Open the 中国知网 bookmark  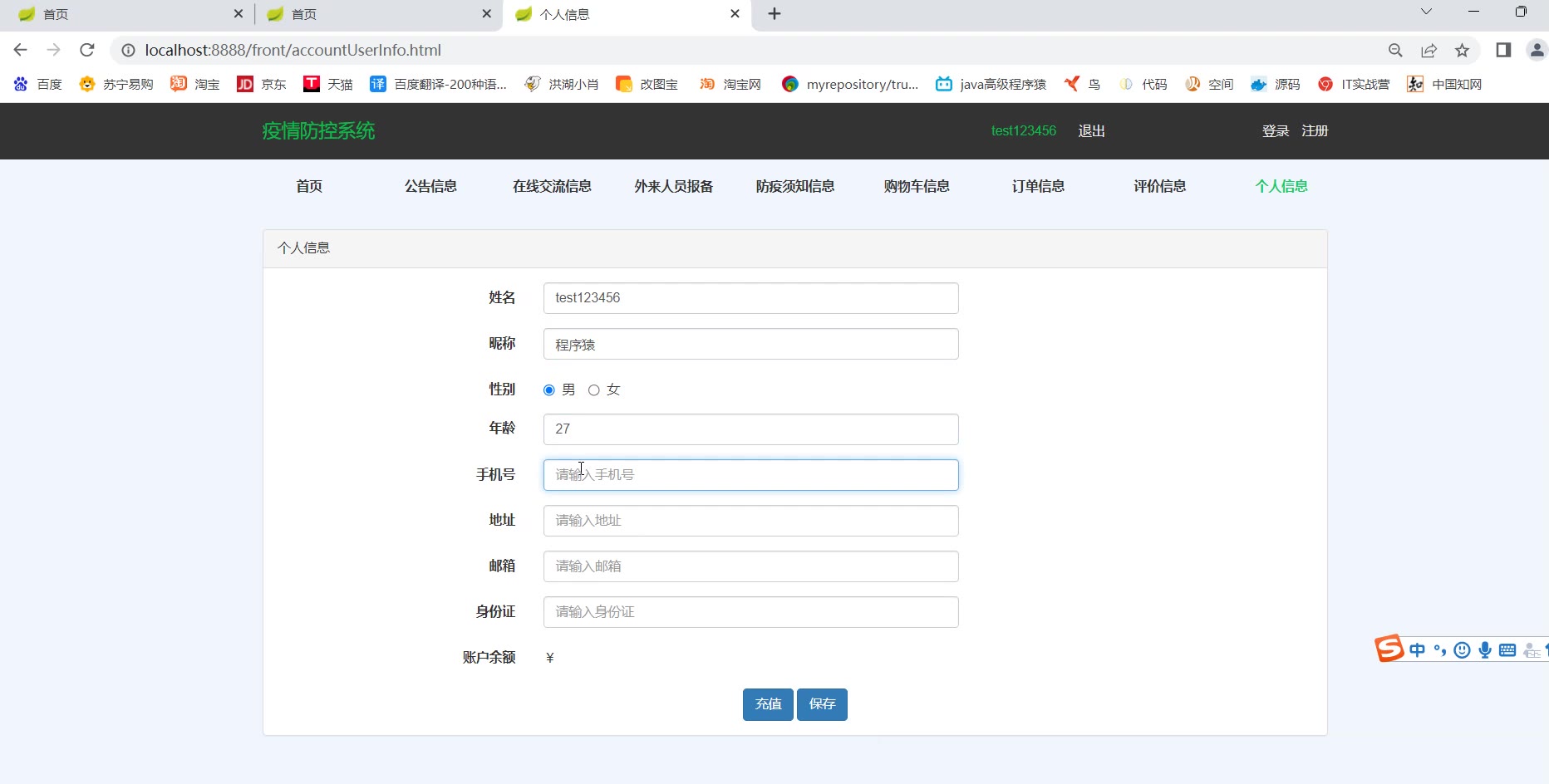click(x=1445, y=84)
